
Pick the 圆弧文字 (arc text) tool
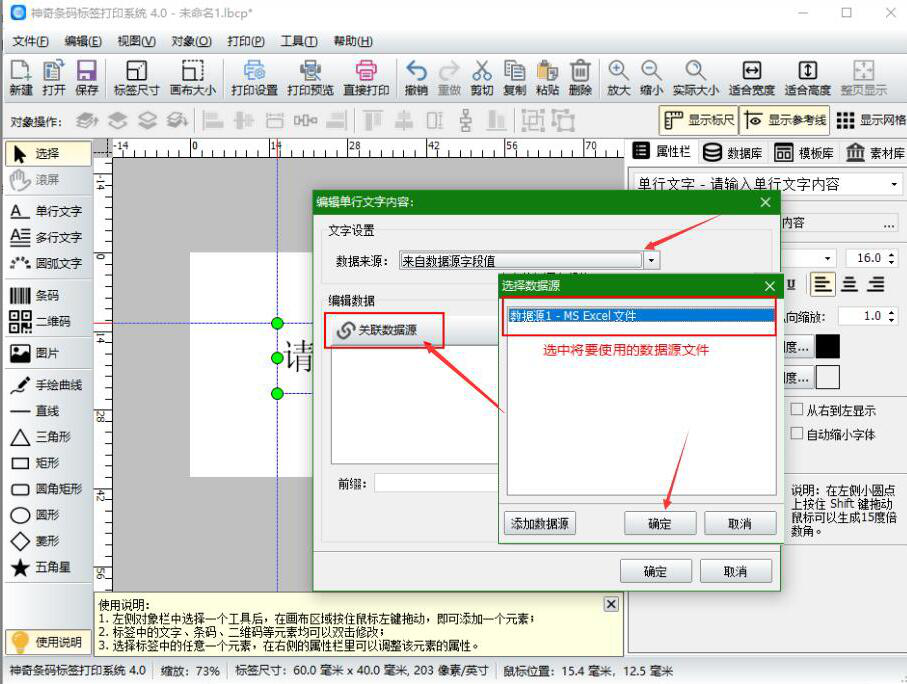pyautogui.click(x=44, y=261)
